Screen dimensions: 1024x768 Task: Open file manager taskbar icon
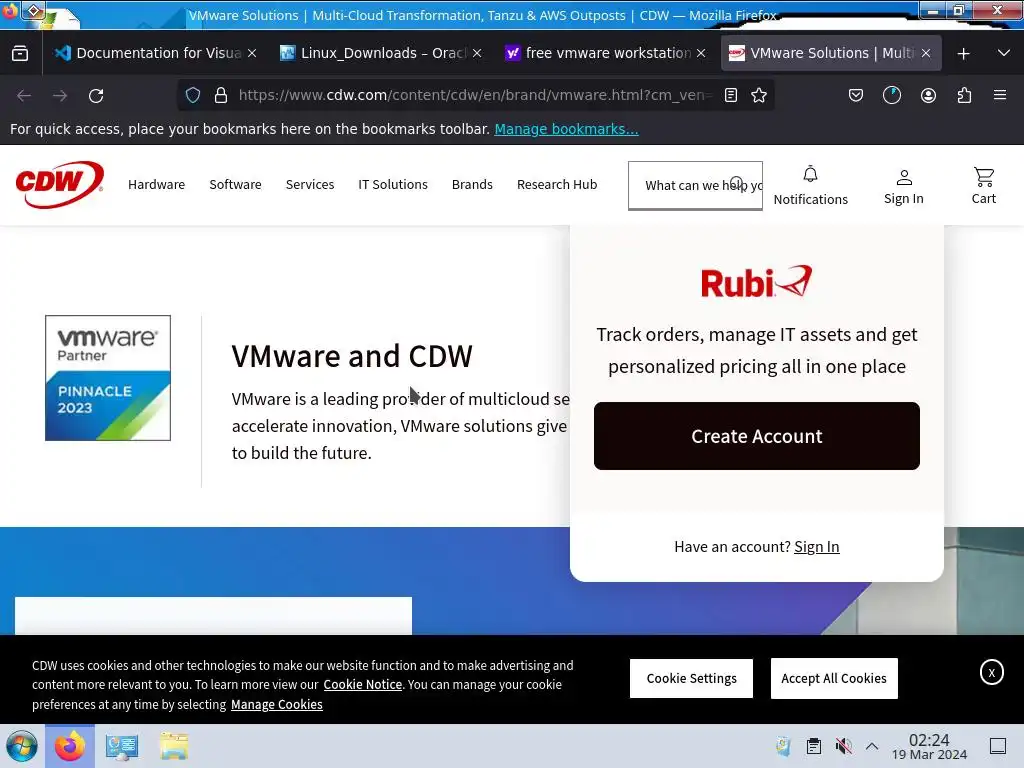(174, 746)
